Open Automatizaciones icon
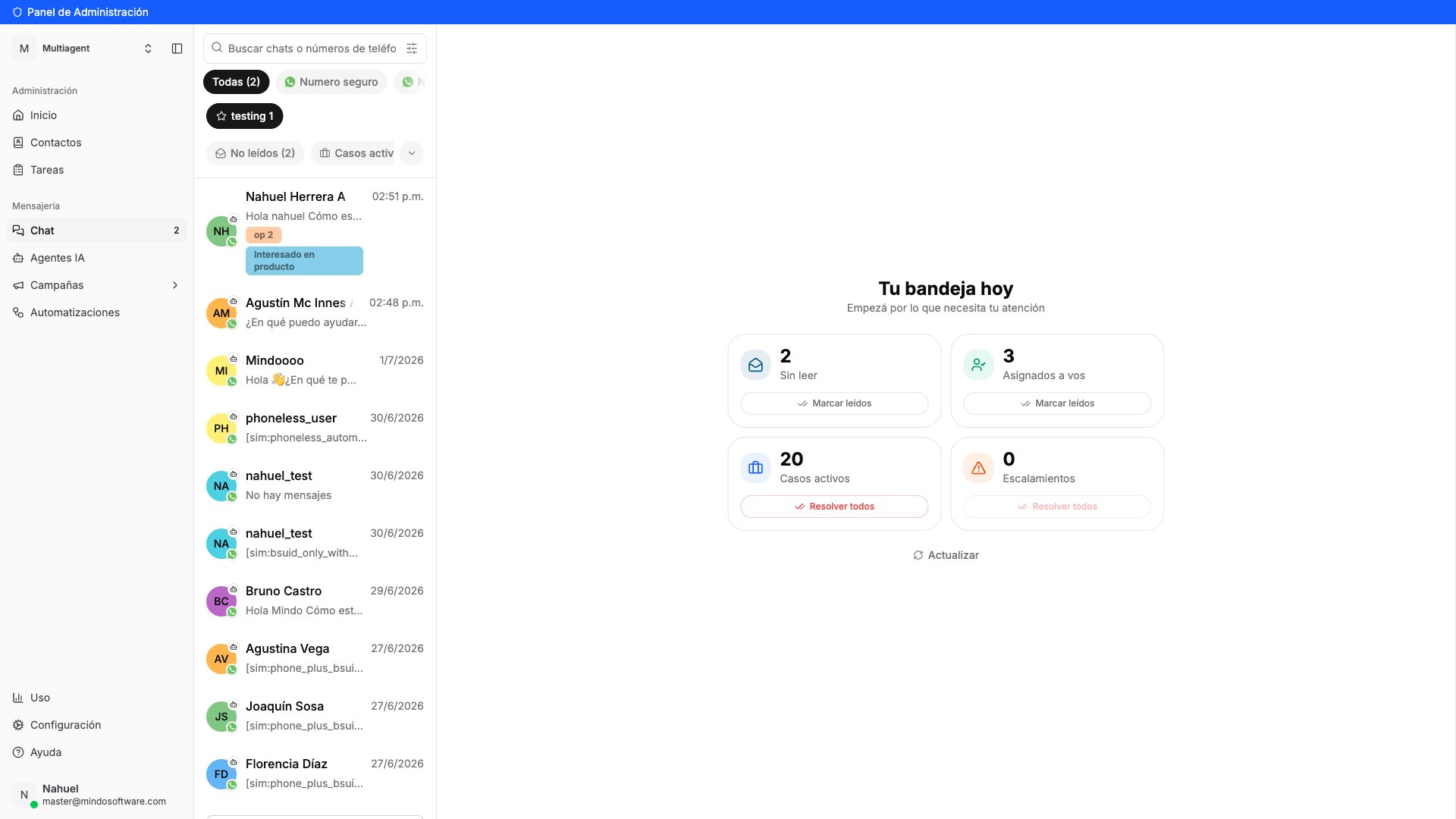 pyautogui.click(x=18, y=312)
